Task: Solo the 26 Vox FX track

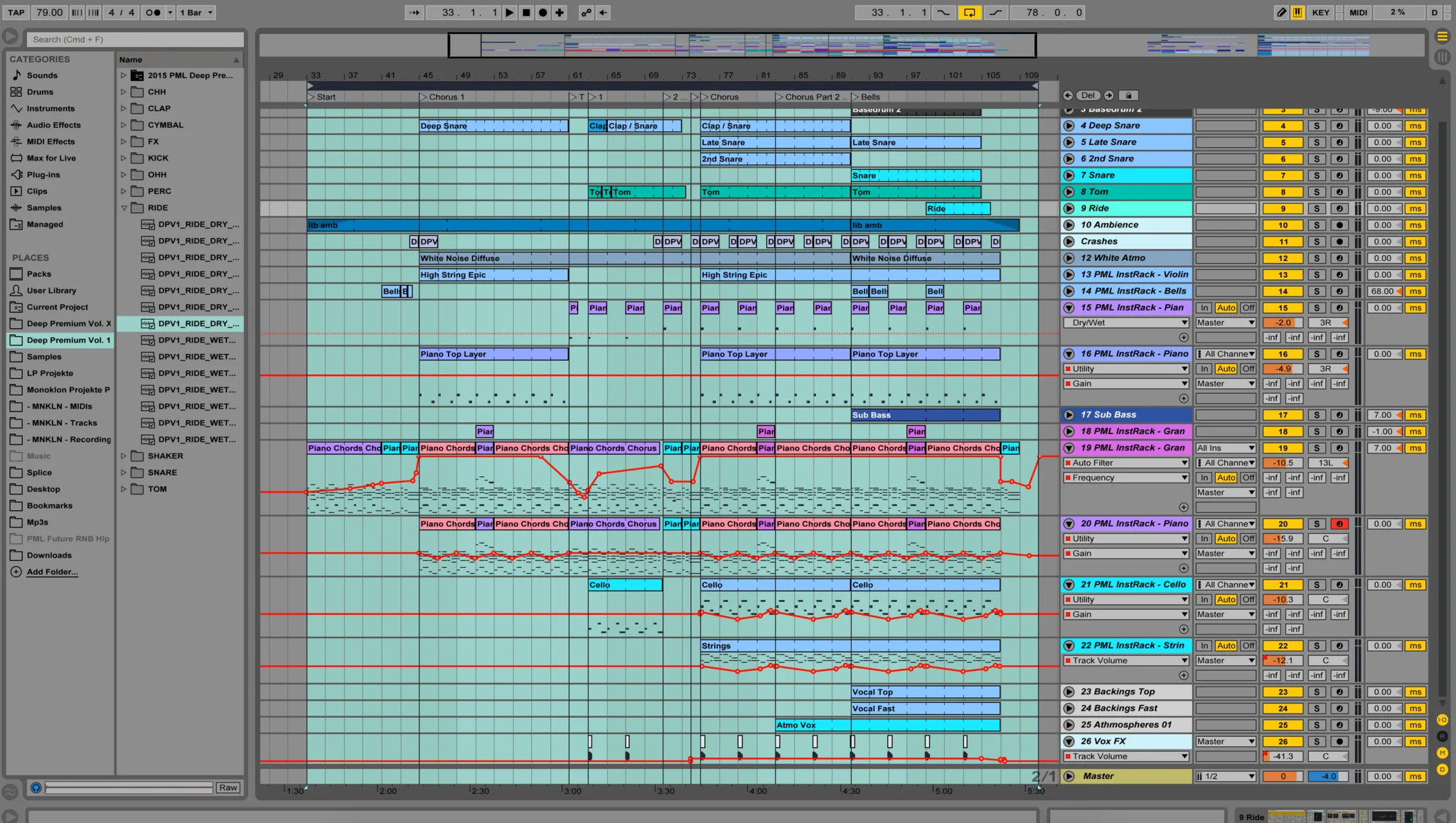Action: click(1317, 741)
